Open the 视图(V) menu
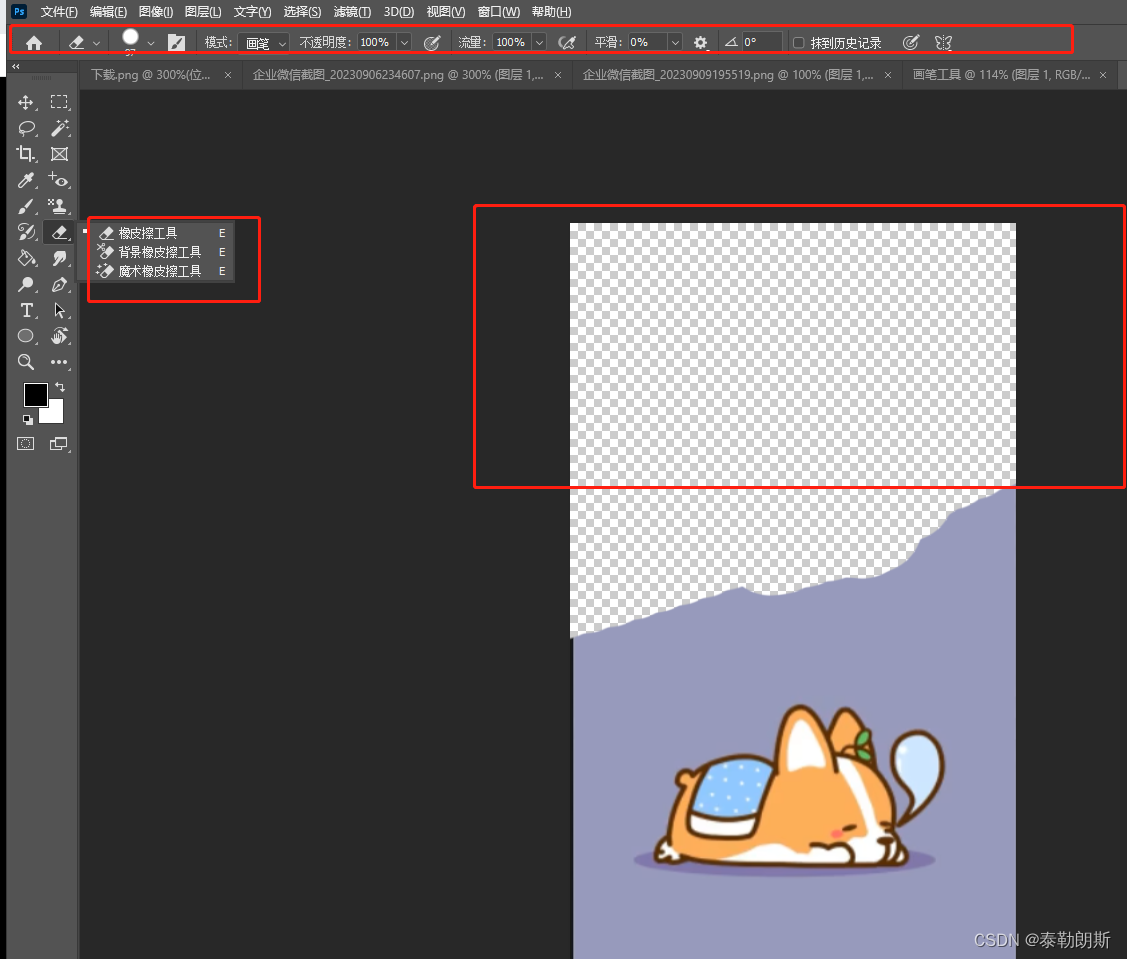 (x=446, y=12)
